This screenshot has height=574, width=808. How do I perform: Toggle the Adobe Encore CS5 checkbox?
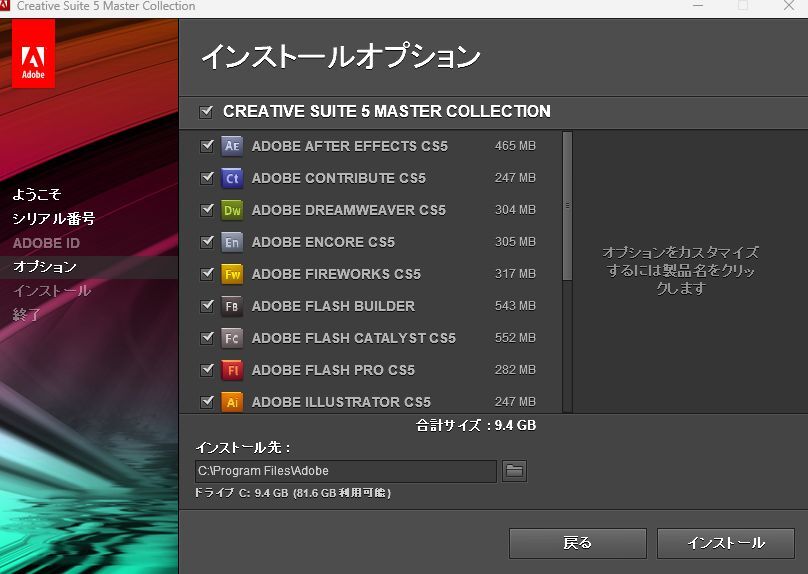point(207,242)
